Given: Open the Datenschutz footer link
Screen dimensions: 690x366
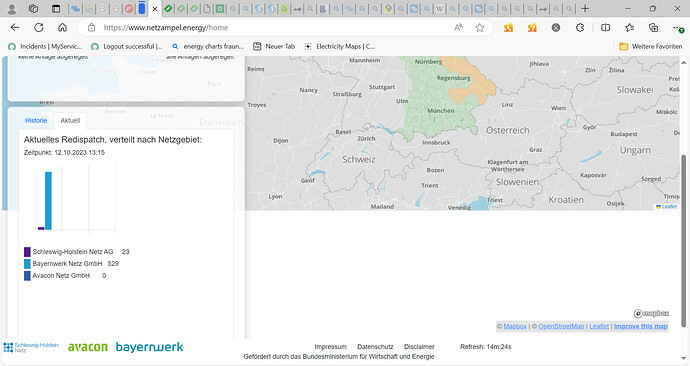Looking at the screenshot, I should coord(375,347).
